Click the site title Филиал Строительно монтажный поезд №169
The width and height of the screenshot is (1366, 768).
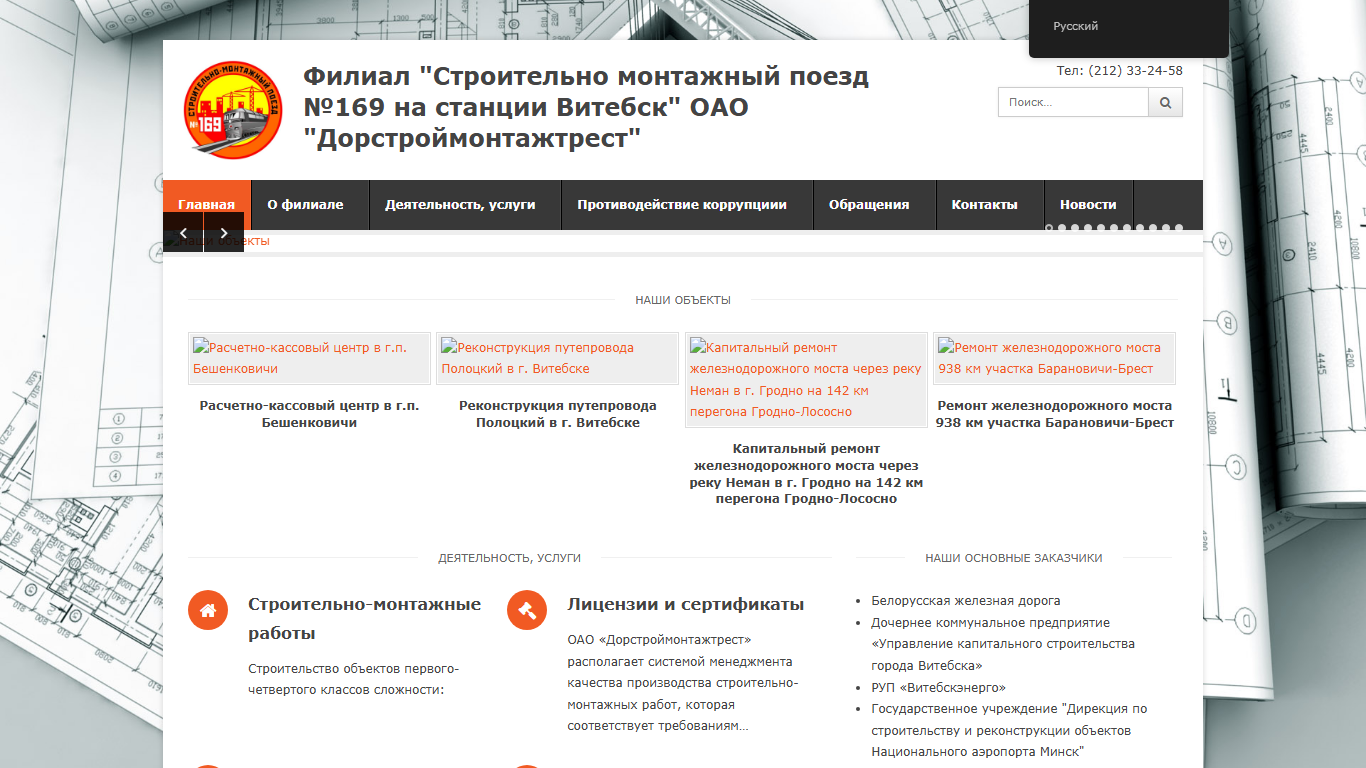tap(586, 107)
